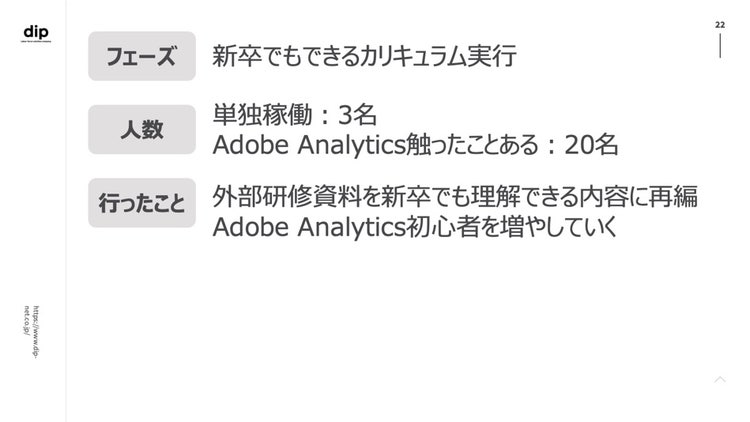The width and height of the screenshot is (750, 422).
Task: Select the 行ったこと label box
Action: (x=142, y=203)
